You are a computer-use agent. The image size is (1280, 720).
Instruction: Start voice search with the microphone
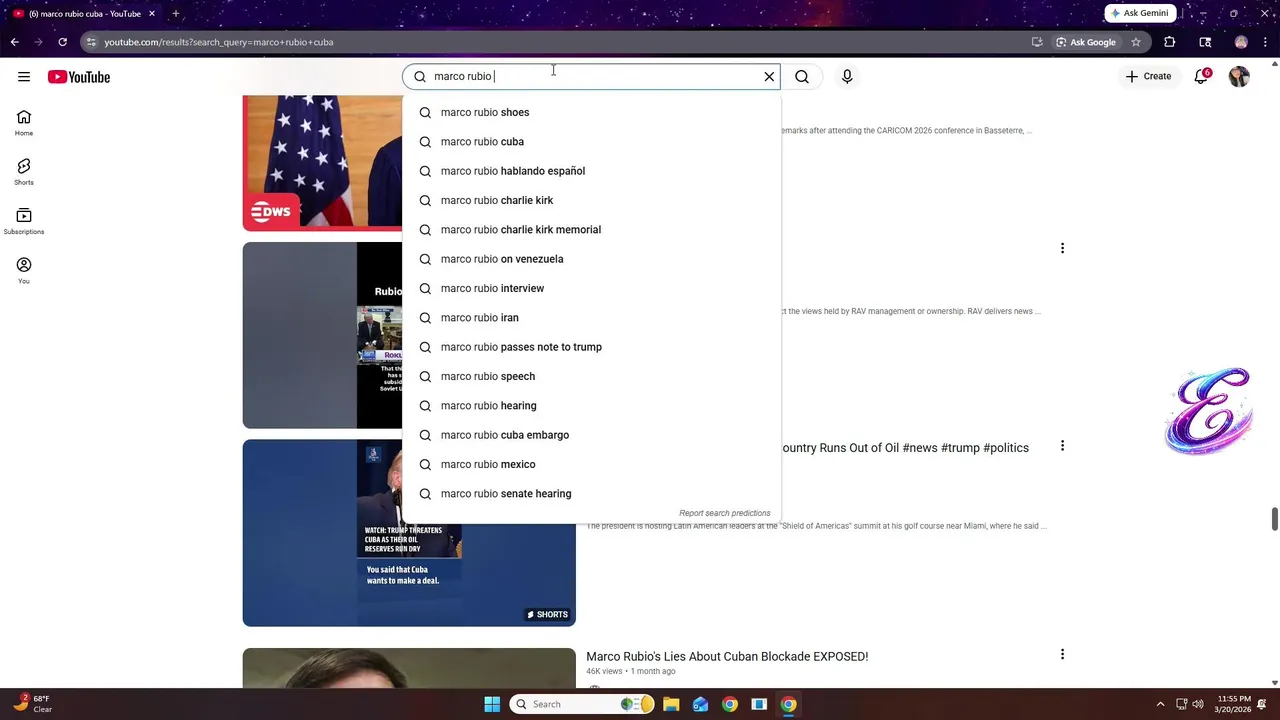pyautogui.click(x=847, y=77)
